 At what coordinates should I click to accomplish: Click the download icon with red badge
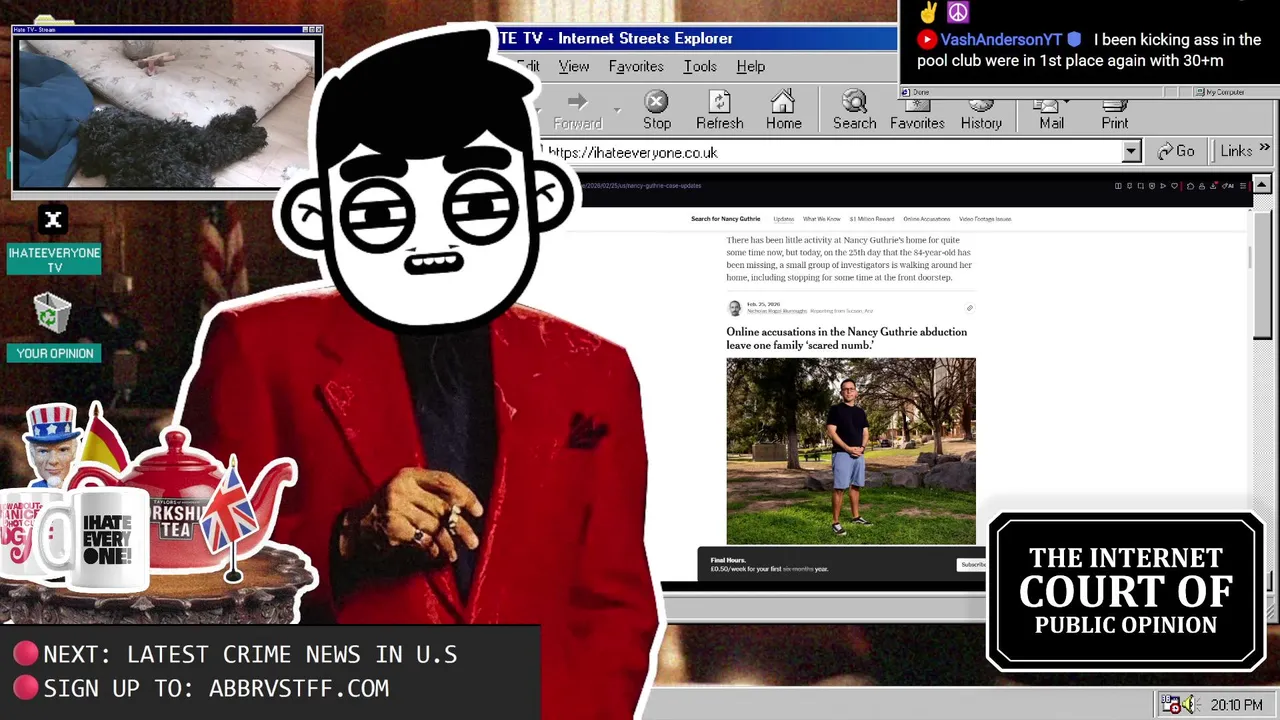[1213, 186]
